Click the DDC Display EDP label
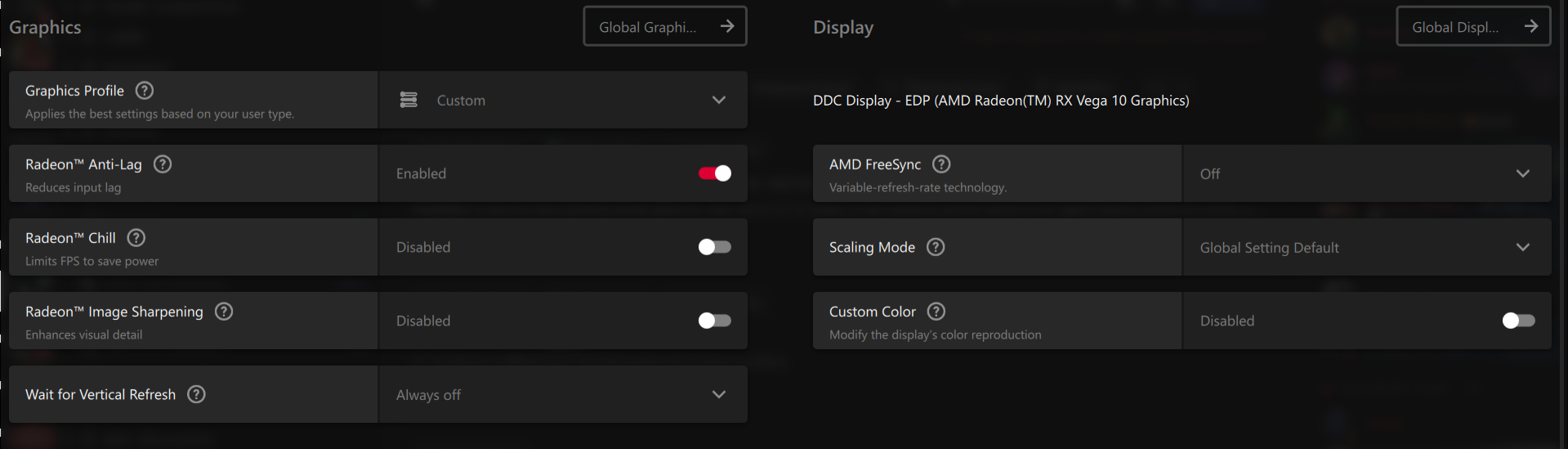This screenshot has width=1568, height=449. click(x=1001, y=101)
